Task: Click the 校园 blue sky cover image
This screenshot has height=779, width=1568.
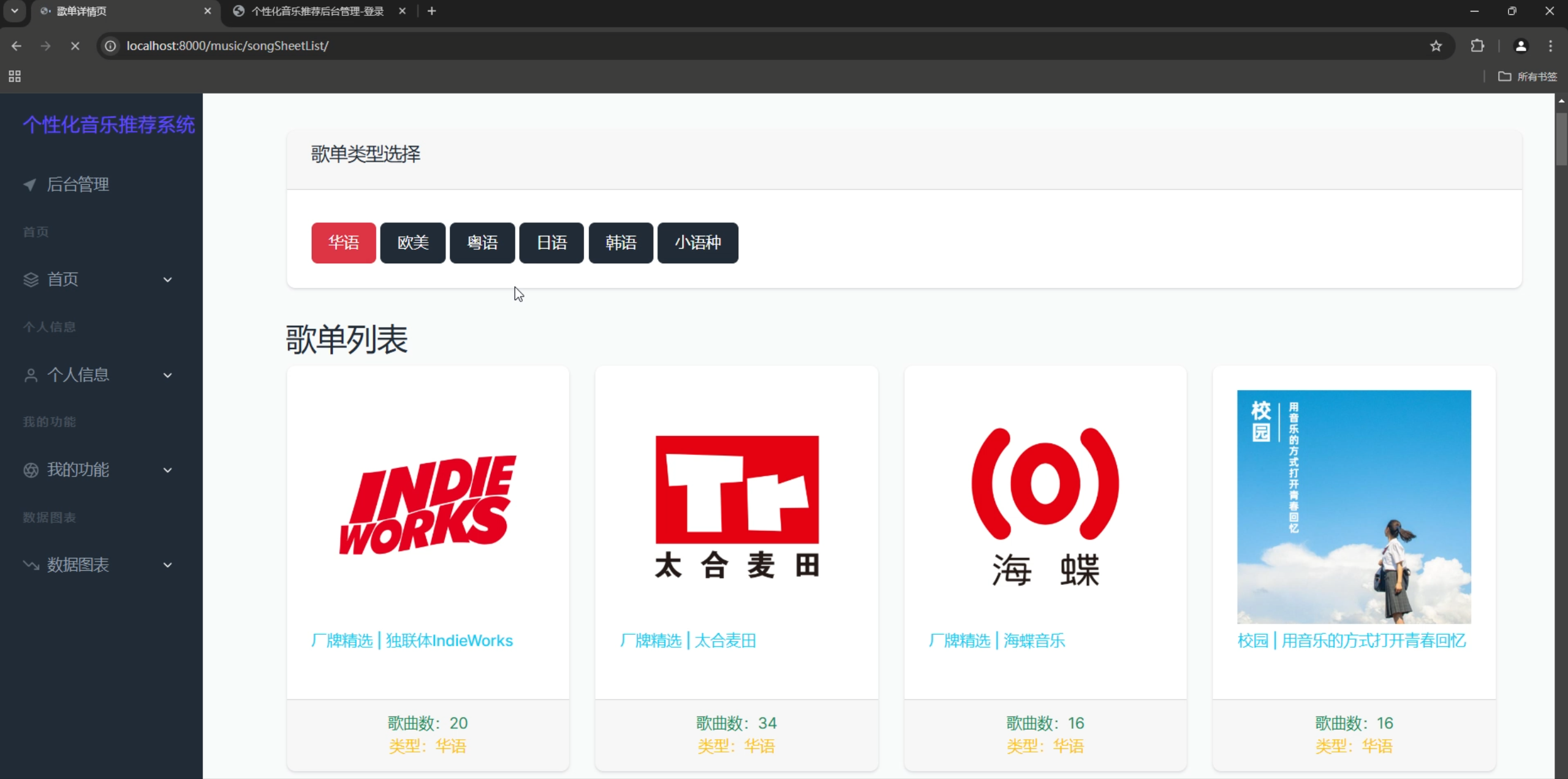Action: [x=1354, y=506]
